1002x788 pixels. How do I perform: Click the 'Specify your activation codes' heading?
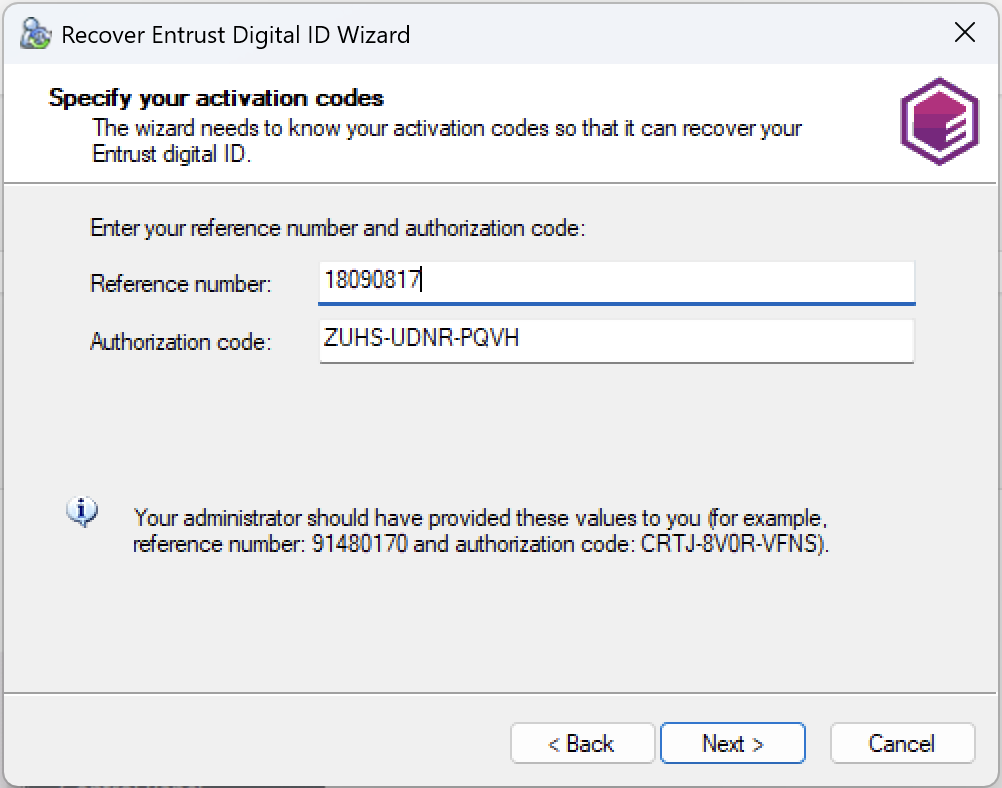coord(216,99)
